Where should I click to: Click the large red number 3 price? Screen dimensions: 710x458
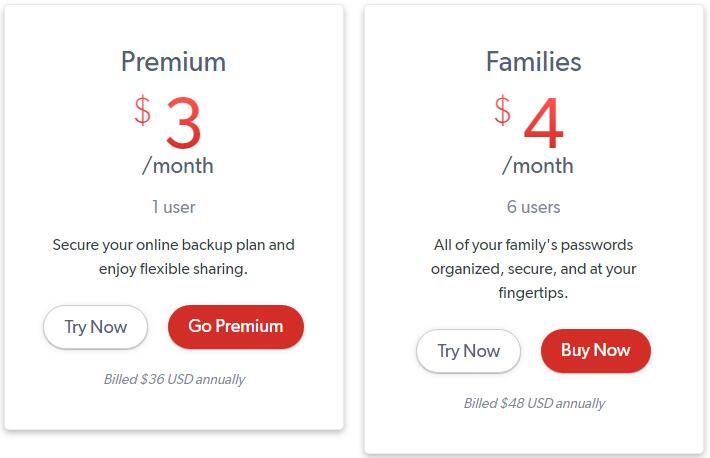tap(183, 123)
